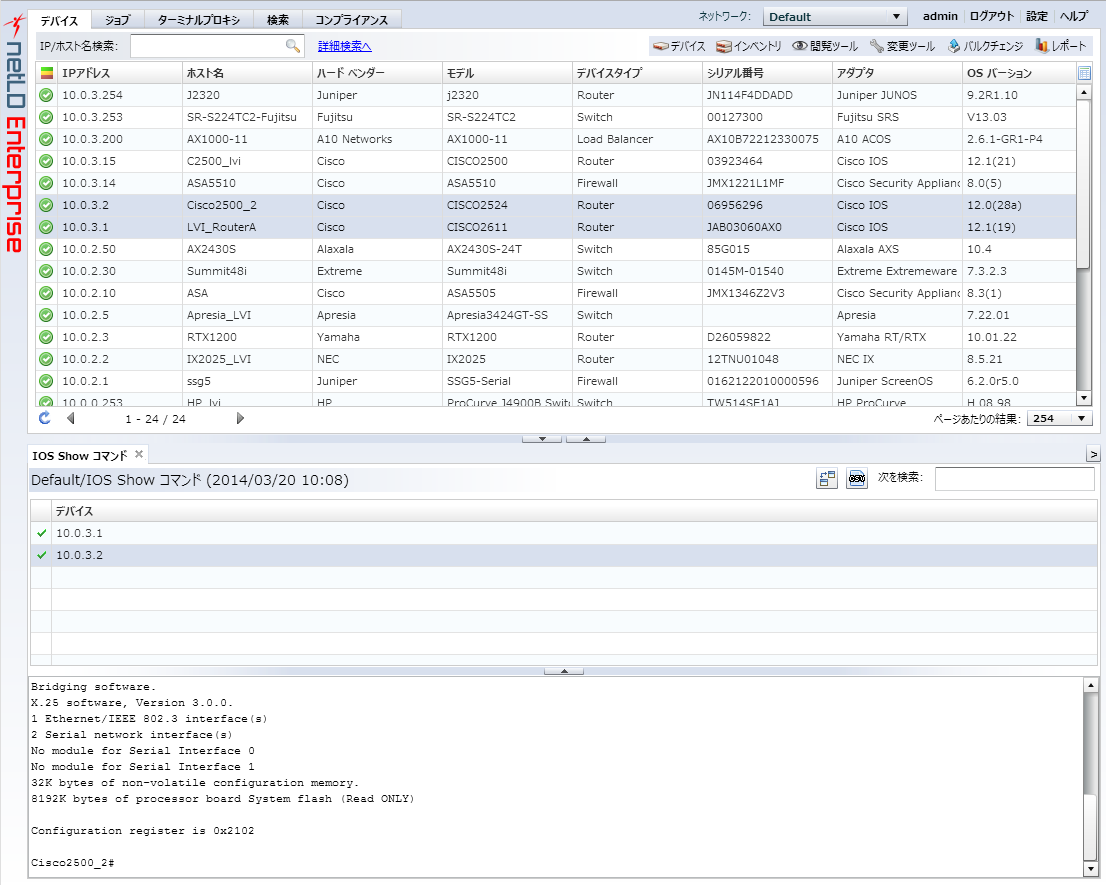Sort by OS バージョン column header
The width and height of the screenshot is (1106, 885).
point(1019,73)
